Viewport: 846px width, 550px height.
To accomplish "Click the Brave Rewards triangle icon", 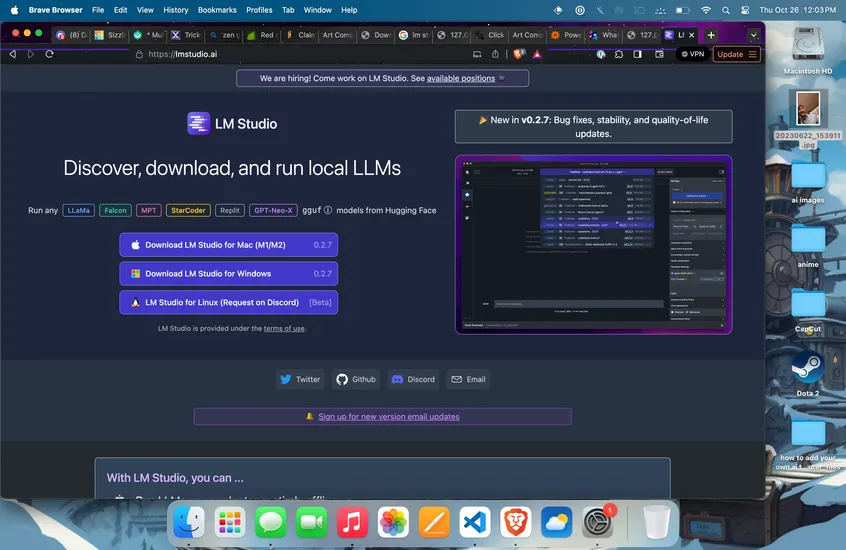I will 537,54.
